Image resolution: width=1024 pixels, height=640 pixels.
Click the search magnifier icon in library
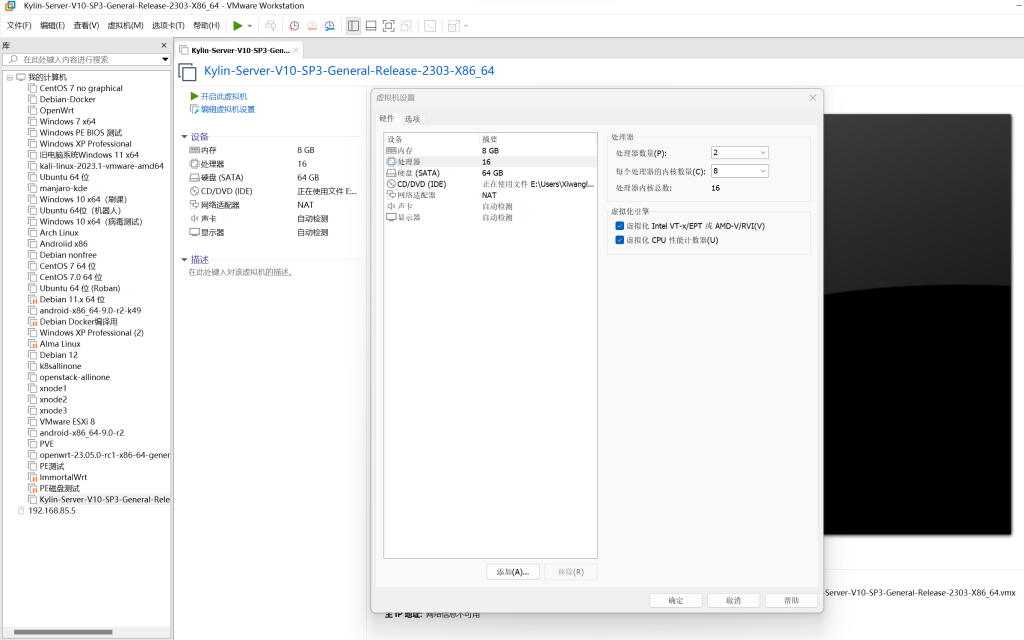pos(13,59)
